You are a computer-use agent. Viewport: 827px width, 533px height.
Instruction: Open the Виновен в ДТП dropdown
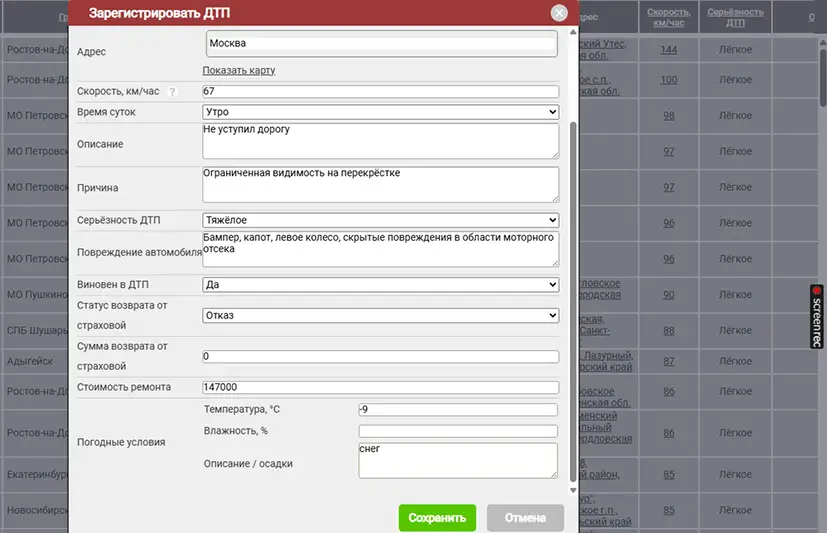point(380,285)
